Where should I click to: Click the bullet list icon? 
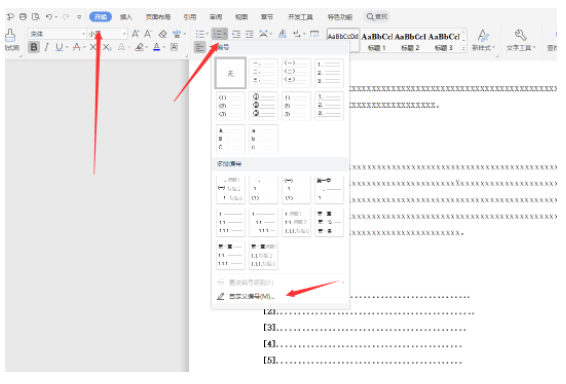pos(199,34)
